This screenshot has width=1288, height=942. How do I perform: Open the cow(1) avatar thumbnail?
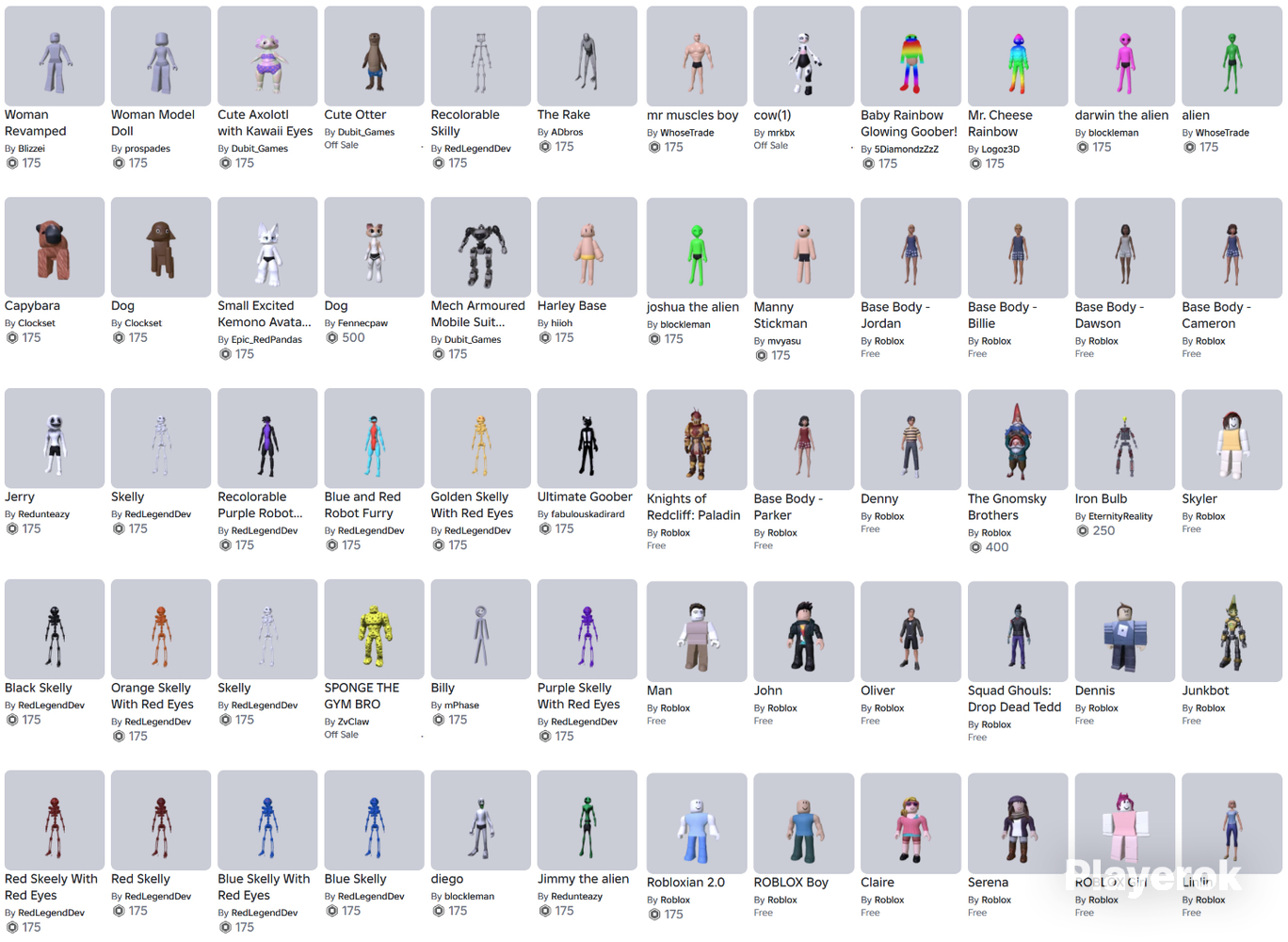tap(803, 57)
